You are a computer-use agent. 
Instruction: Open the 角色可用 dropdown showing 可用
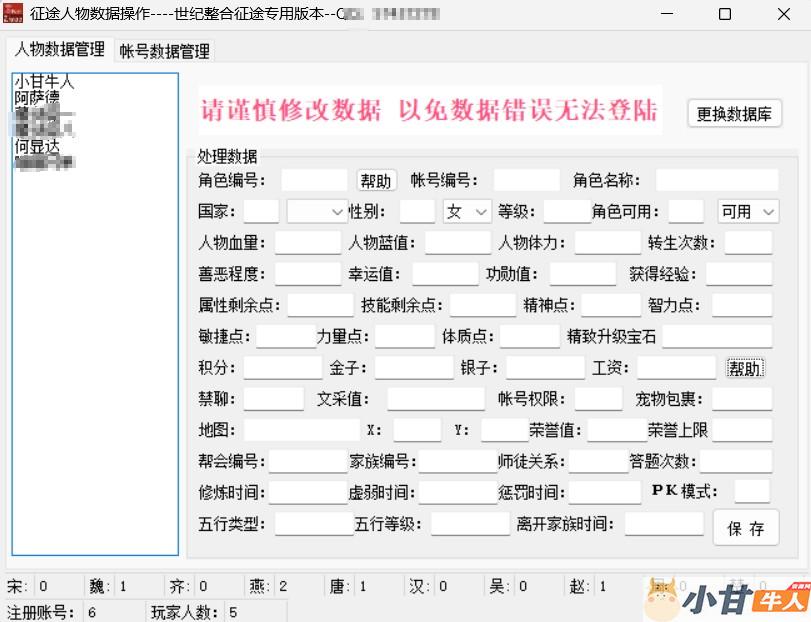748,211
